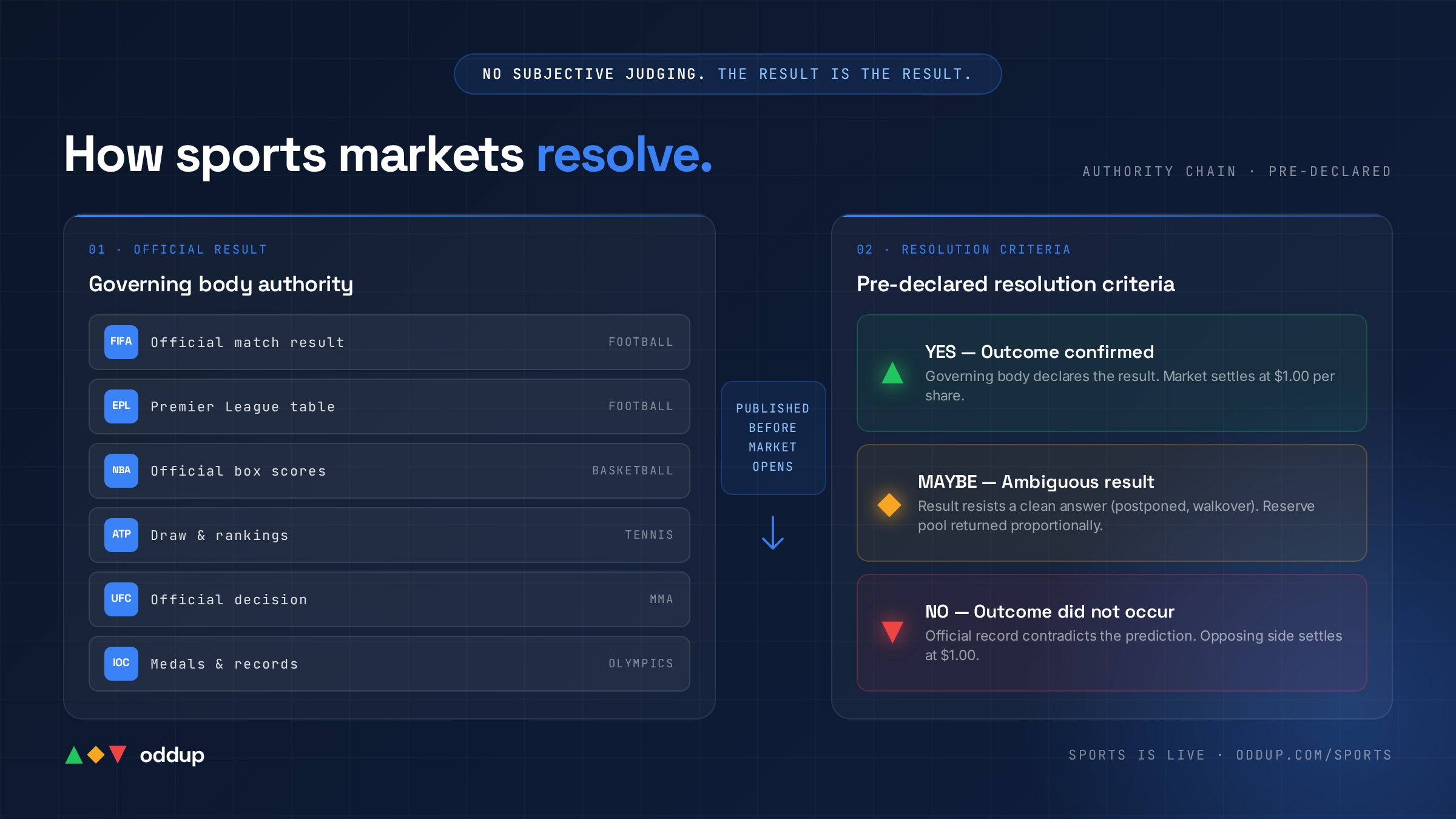Click 'Result resists a clean answer' description
This screenshot has width=1456, height=819.
coord(1116,516)
